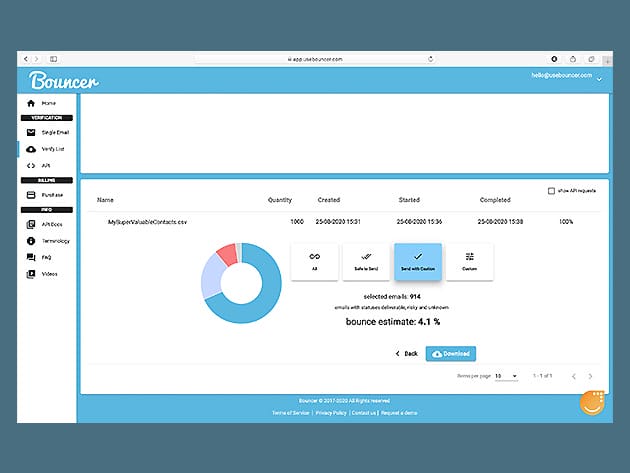Open the Videos section
The height and width of the screenshot is (473, 630).
click(49, 273)
